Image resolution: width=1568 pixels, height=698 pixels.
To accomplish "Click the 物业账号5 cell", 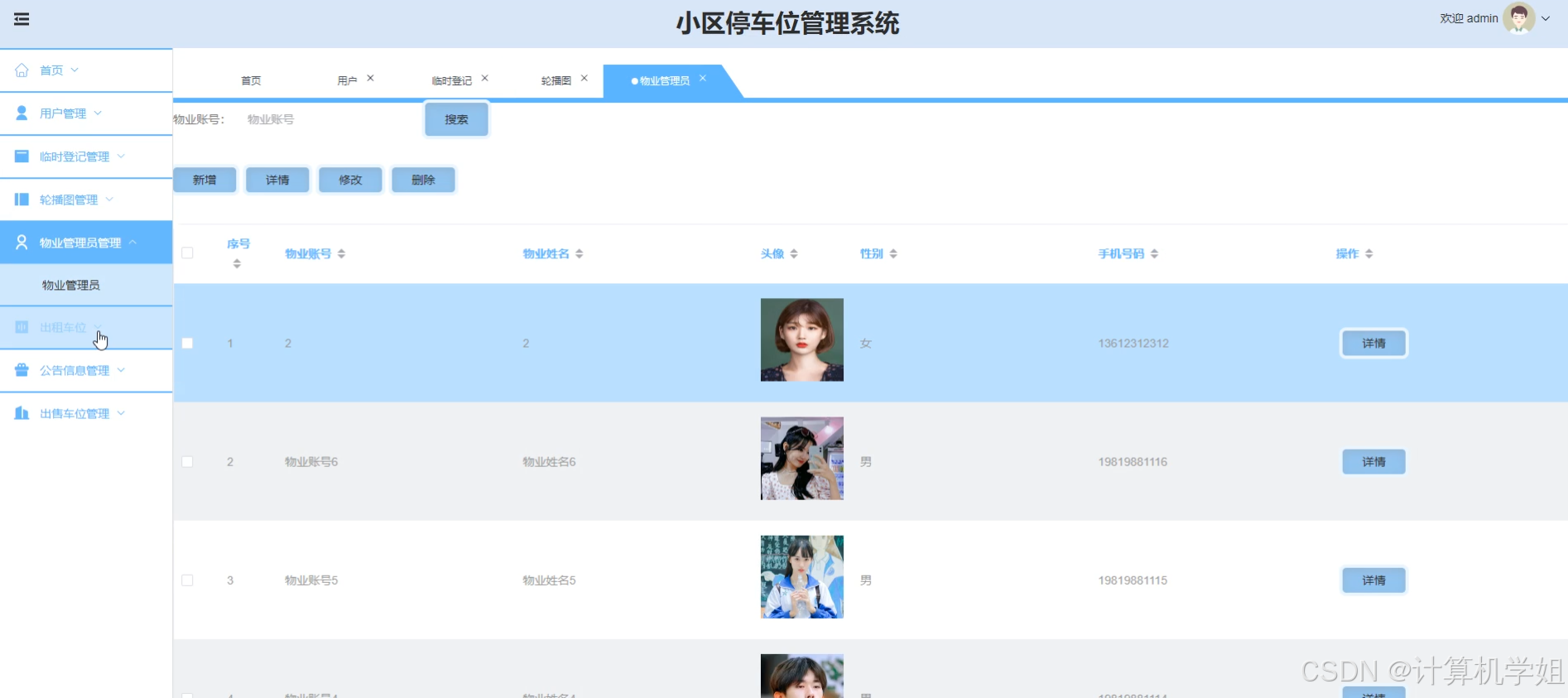I will (311, 580).
